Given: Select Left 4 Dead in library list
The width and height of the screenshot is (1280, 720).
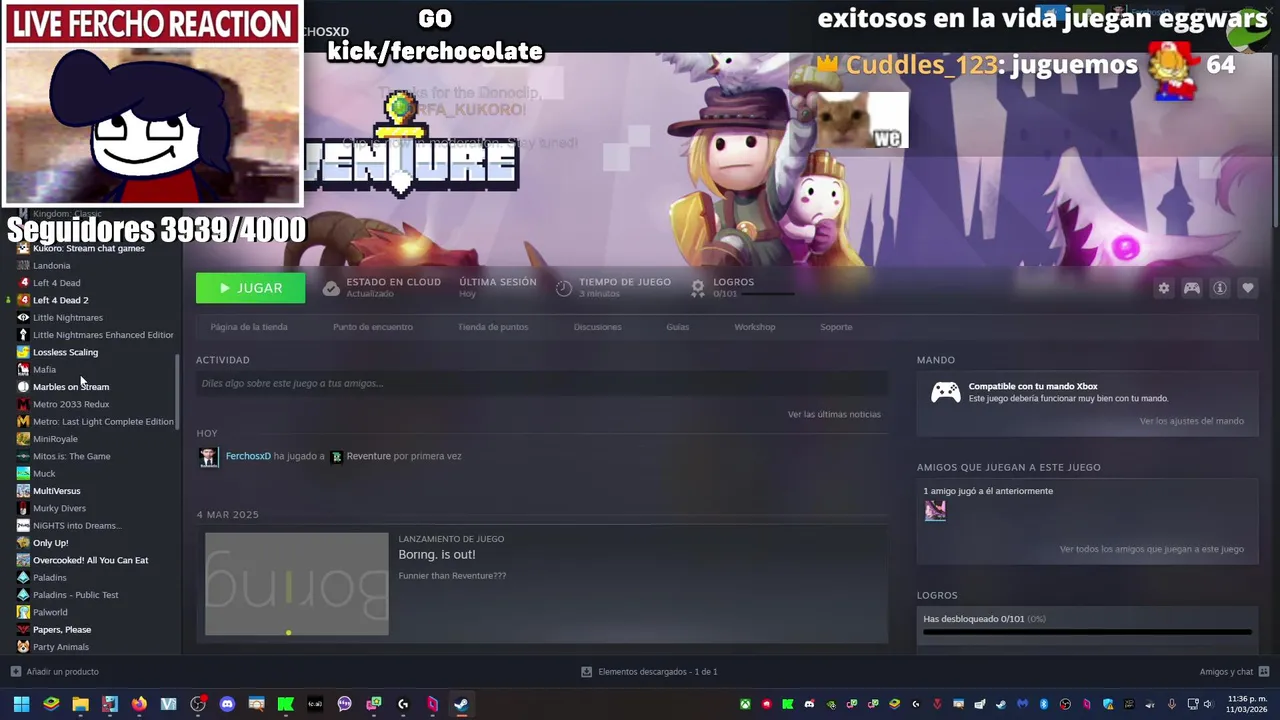Looking at the screenshot, I should coord(56,283).
